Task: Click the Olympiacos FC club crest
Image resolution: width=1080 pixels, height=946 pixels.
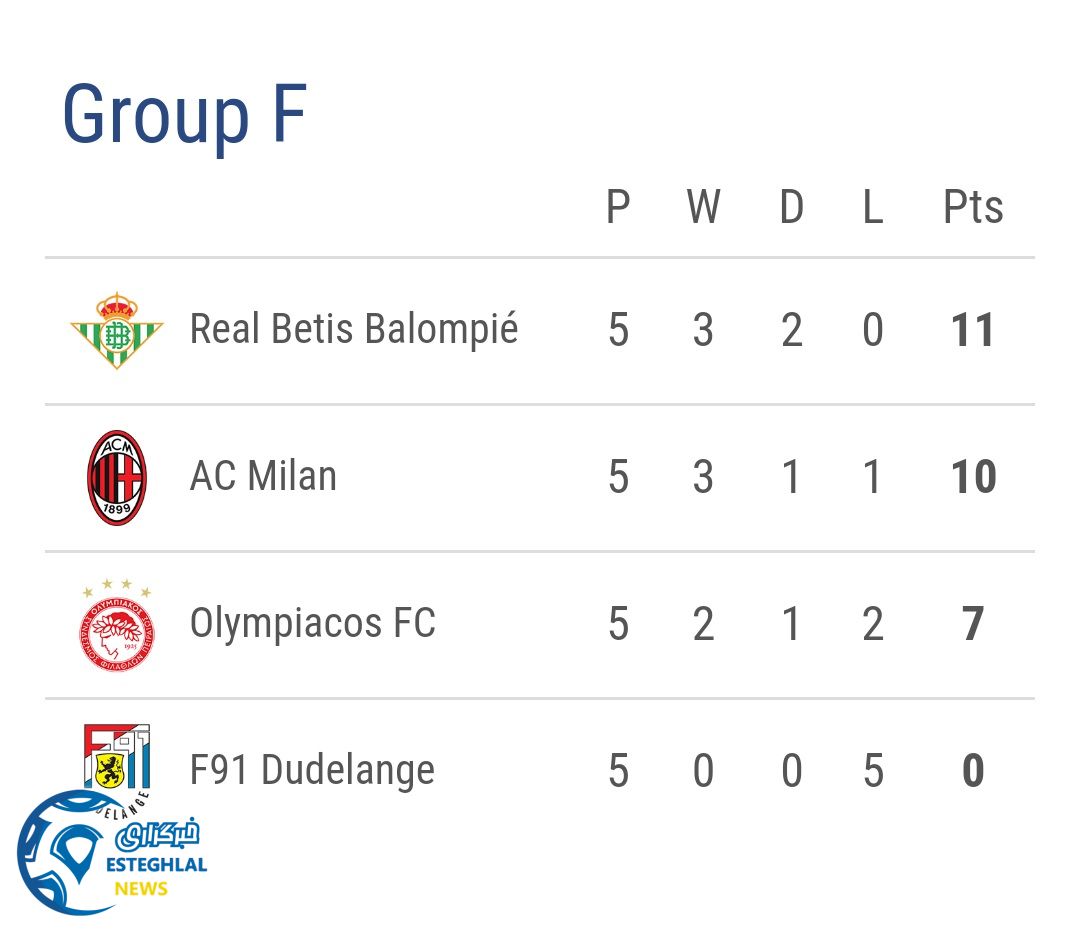Action: click(117, 624)
